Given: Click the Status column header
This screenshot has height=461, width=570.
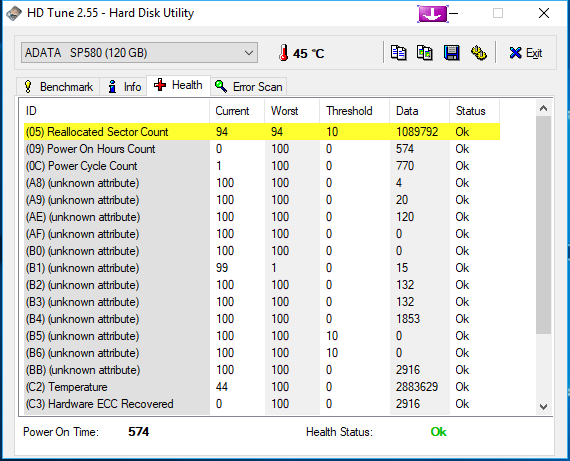Looking at the screenshot, I should 475,111.
